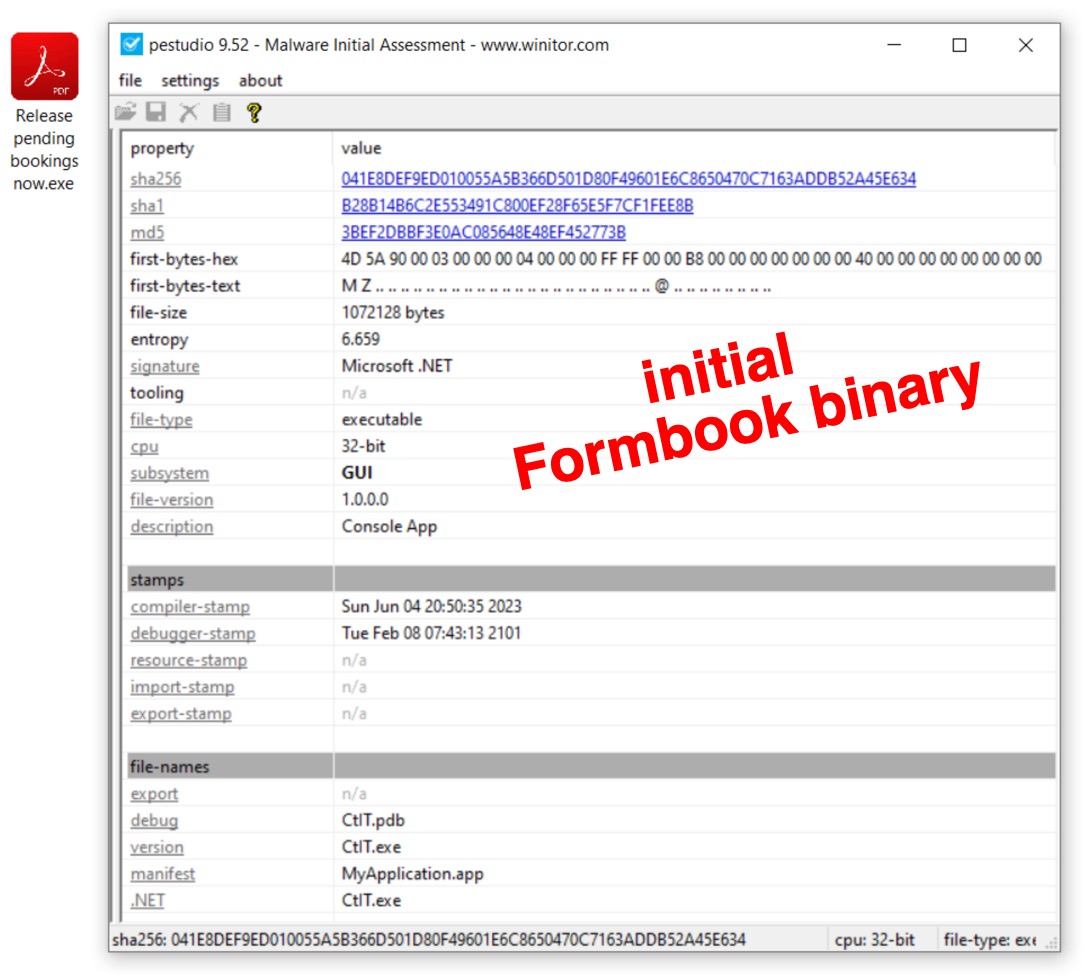The image size is (1085, 980).
Task: Select the file-size value '1072128 bytes'
Action: pos(393,313)
